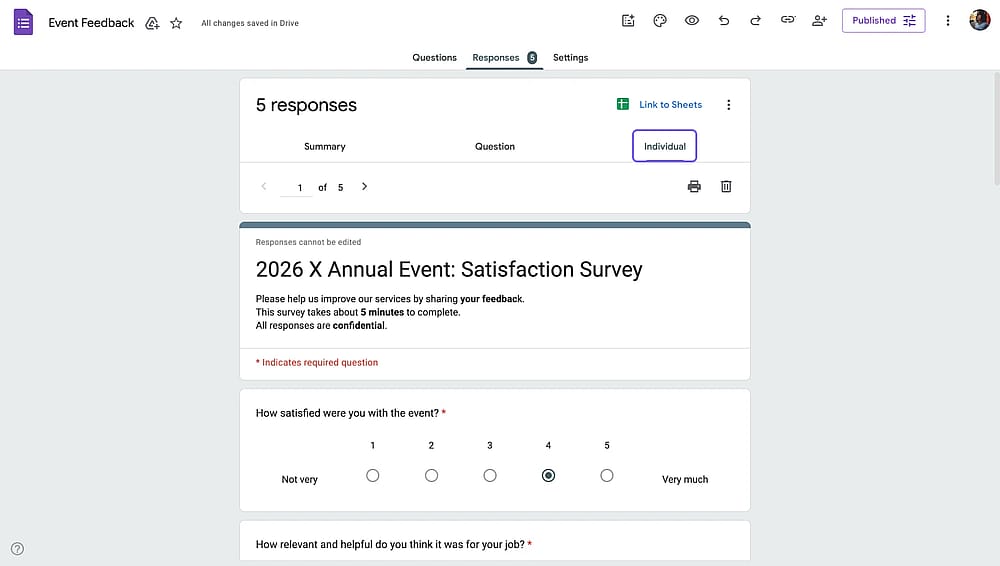Screen dimensions: 1000x566
Task: Show the Summary view
Action: pos(325,146)
